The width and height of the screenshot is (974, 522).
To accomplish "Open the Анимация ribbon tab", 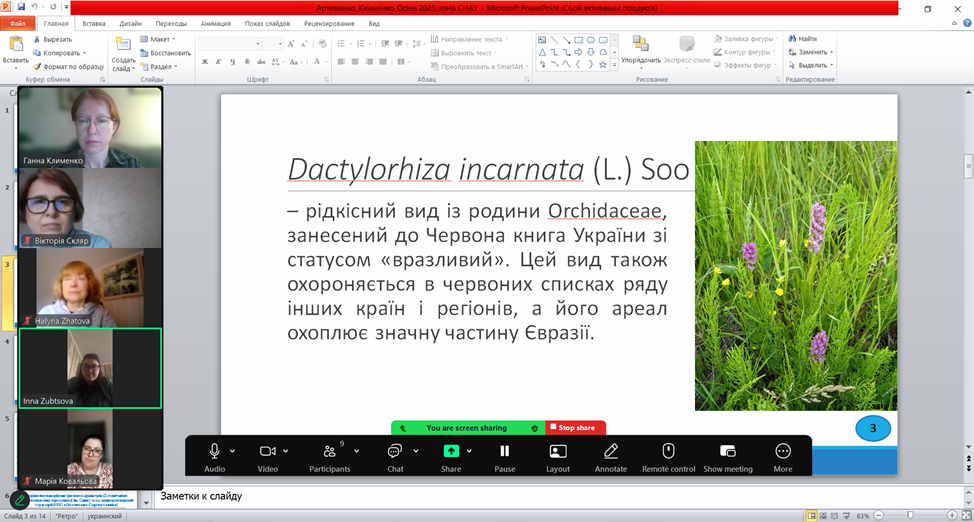I will click(x=215, y=23).
